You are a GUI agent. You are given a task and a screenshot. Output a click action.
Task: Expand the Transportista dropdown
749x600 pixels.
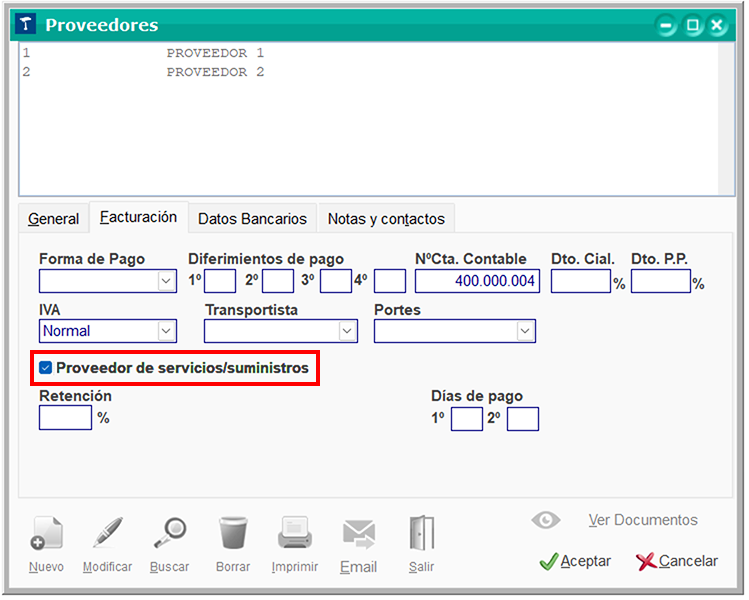coord(347,331)
